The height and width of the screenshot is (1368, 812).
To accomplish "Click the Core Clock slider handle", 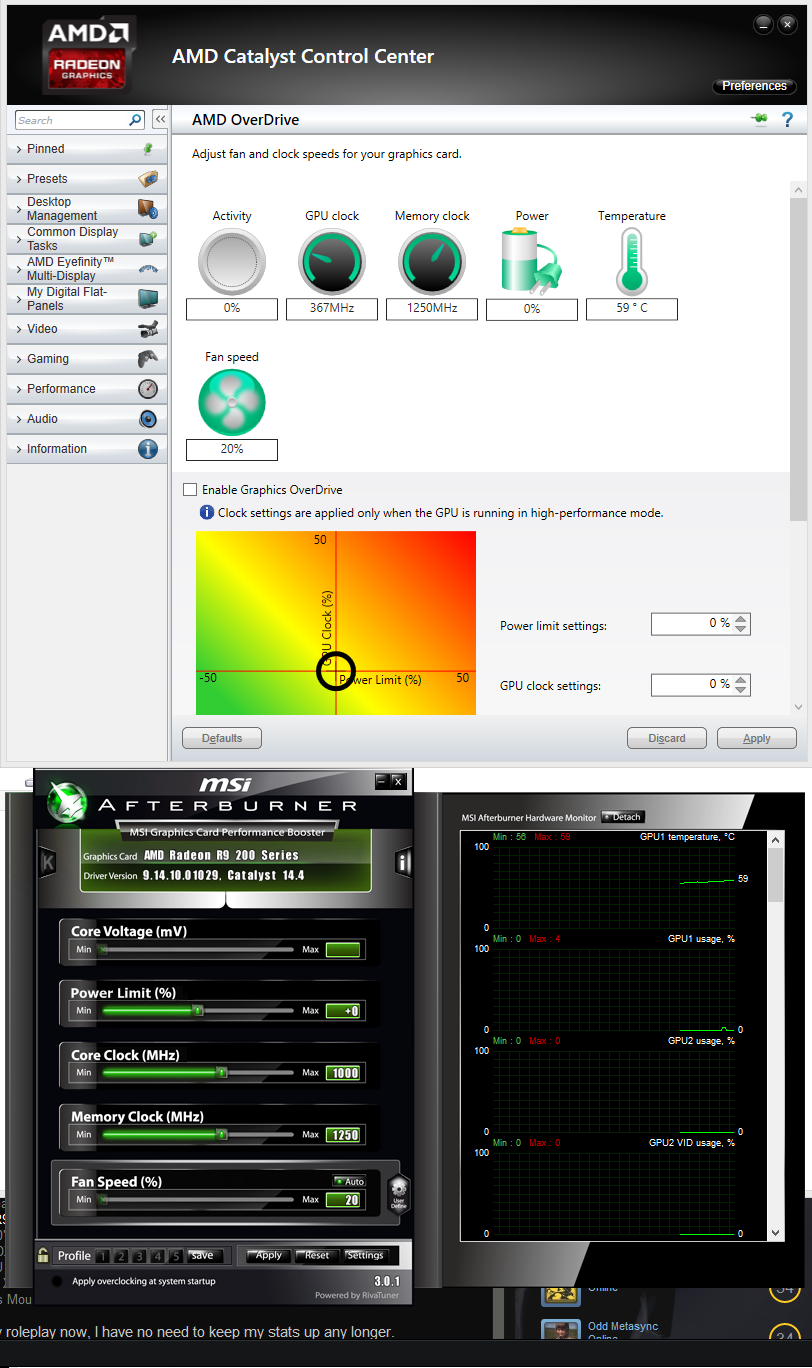I will [221, 1073].
